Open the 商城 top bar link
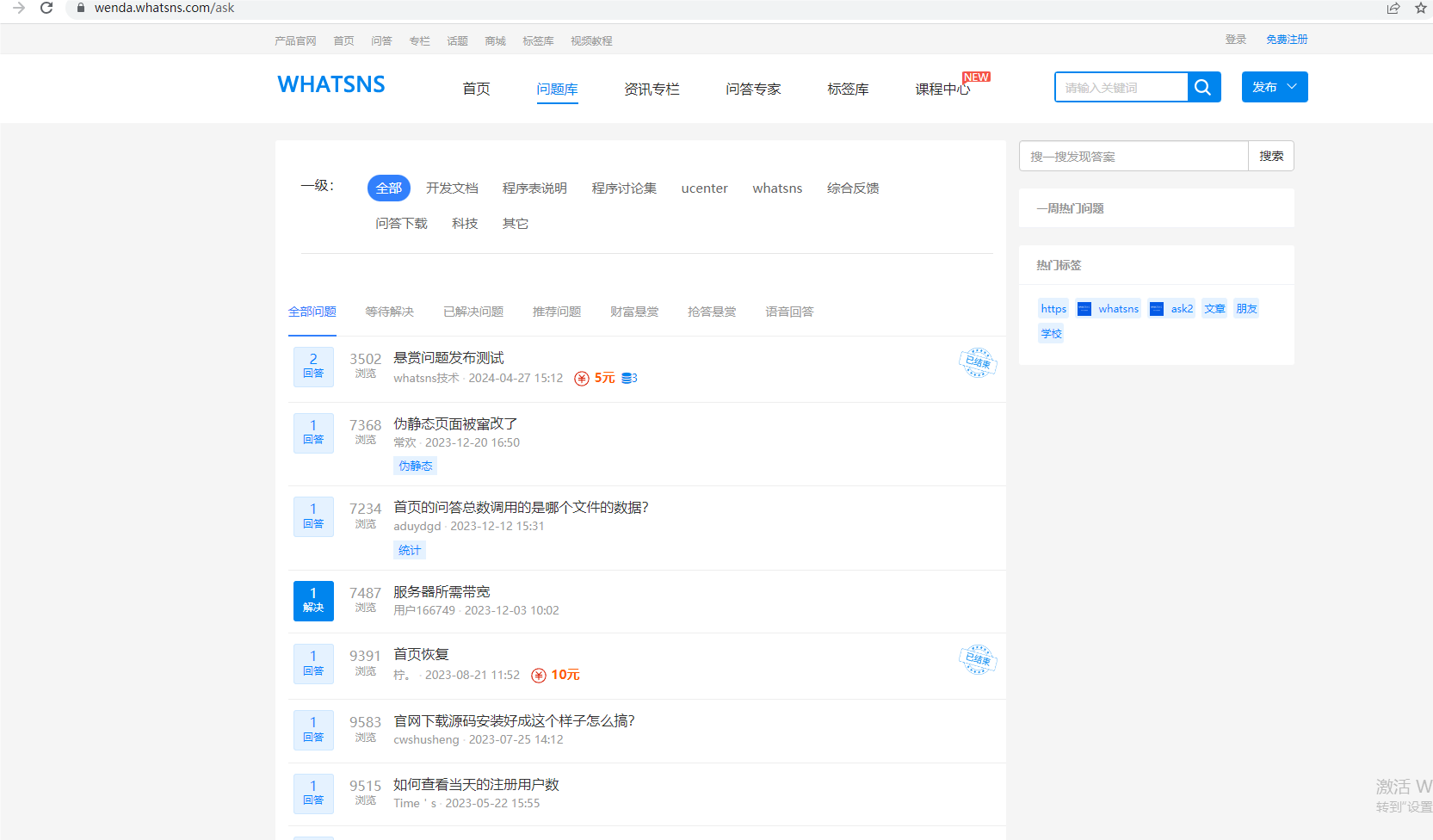This screenshot has width=1433, height=840. tap(495, 40)
